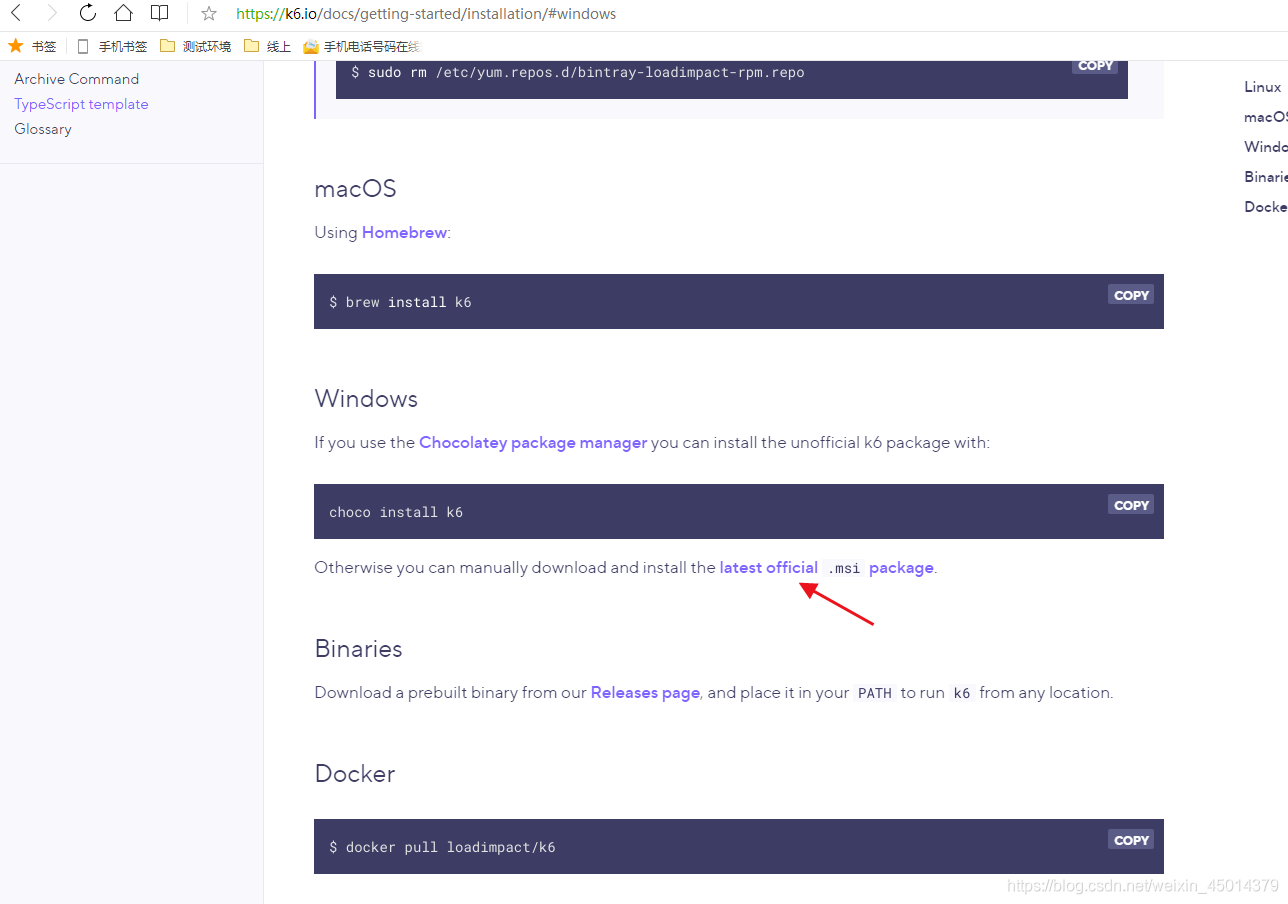Click the browser back arrow
The height and width of the screenshot is (904, 1288).
tap(16, 13)
